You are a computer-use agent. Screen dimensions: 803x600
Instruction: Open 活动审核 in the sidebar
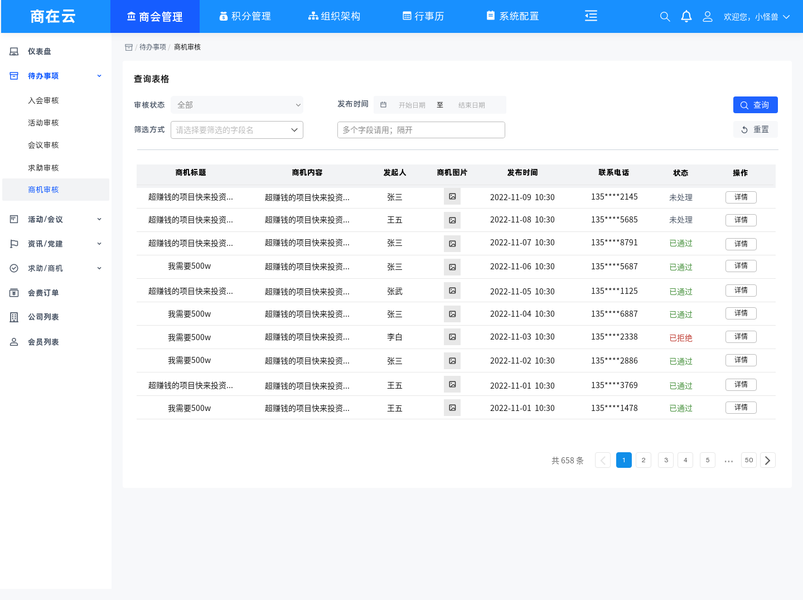44,123
